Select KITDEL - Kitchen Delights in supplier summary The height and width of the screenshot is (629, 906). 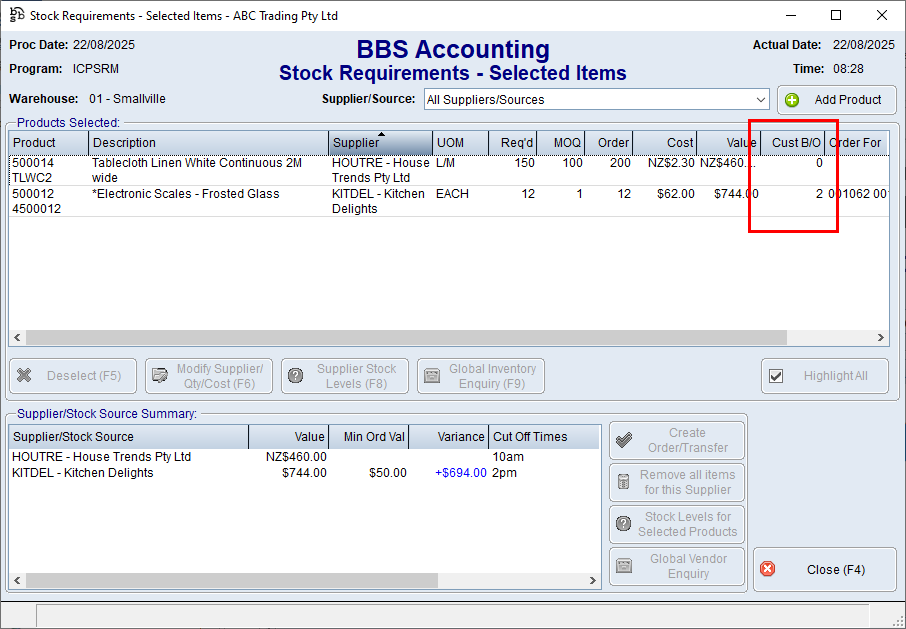pos(83,473)
